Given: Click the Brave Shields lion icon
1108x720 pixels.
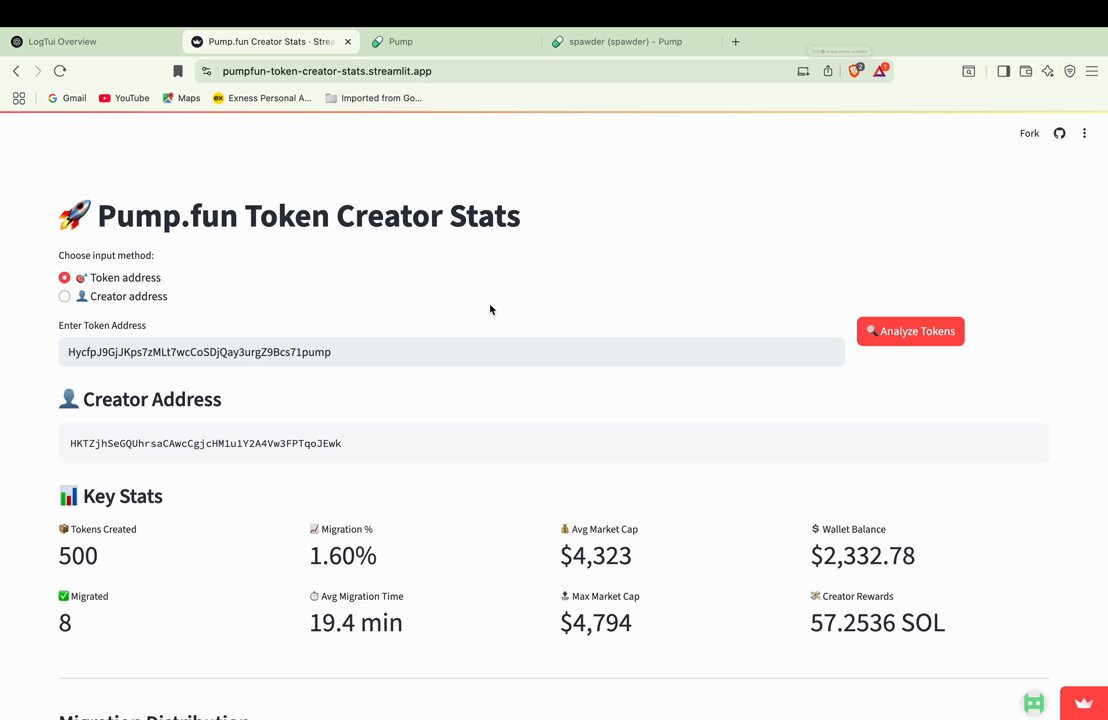Looking at the screenshot, I should coord(855,71).
